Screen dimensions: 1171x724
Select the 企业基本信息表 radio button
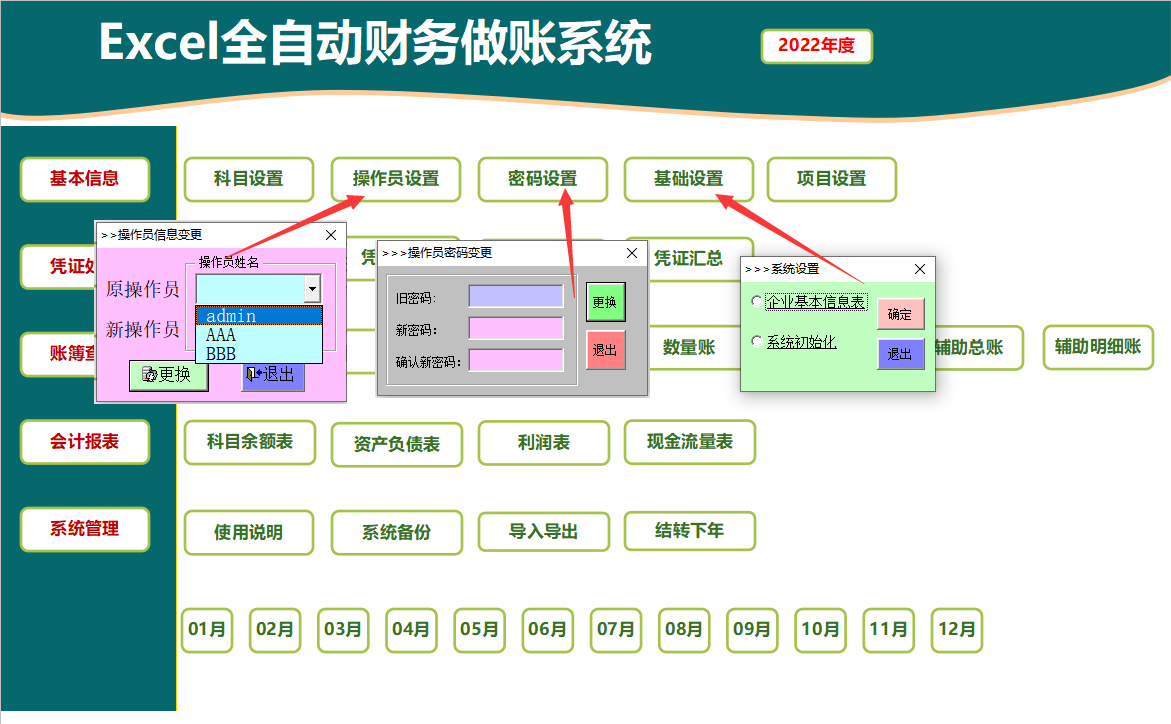click(759, 299)
